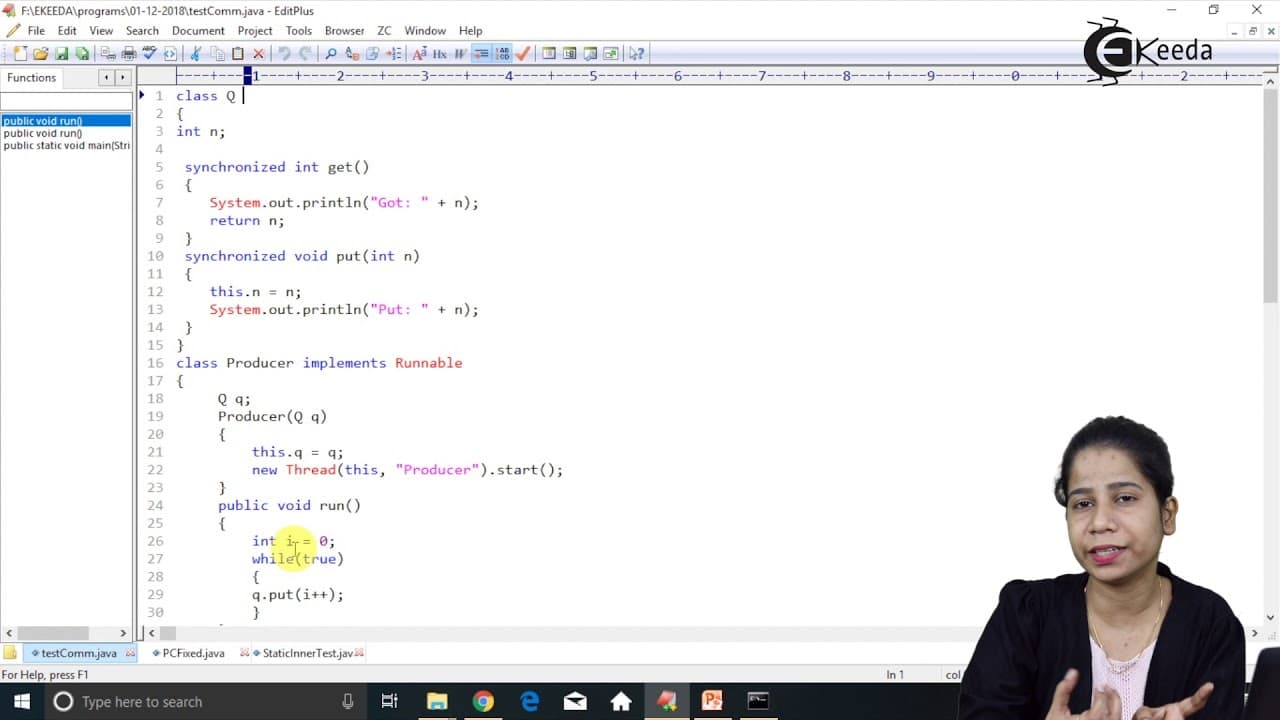Click the Go to Line icon

tap(394, 53)
